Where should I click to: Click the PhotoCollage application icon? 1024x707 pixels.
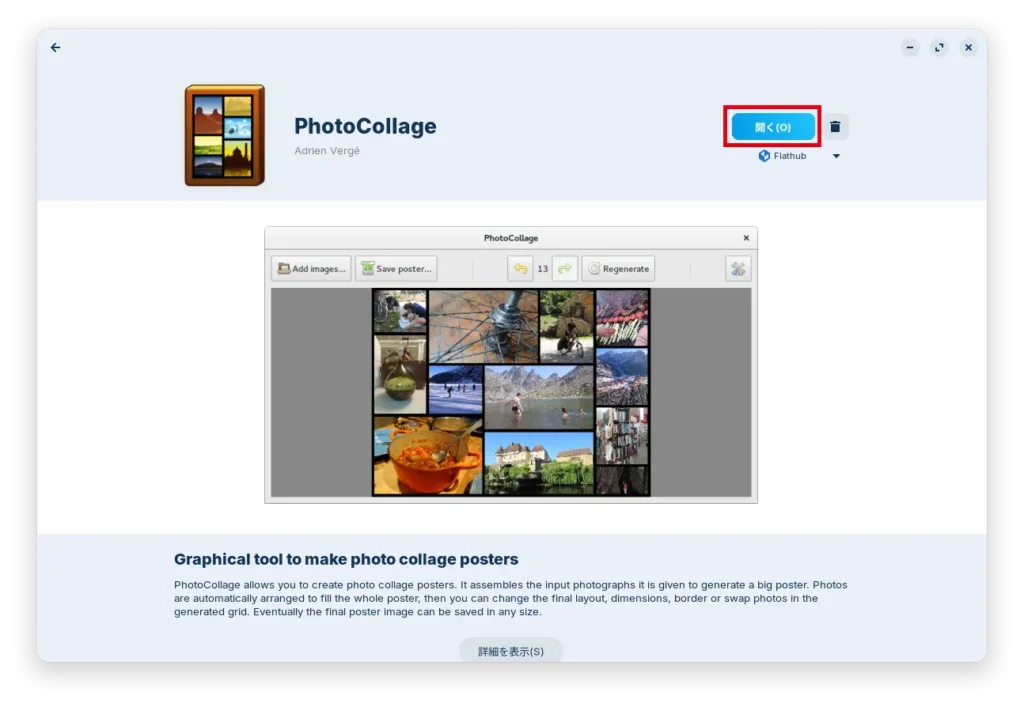224,135
